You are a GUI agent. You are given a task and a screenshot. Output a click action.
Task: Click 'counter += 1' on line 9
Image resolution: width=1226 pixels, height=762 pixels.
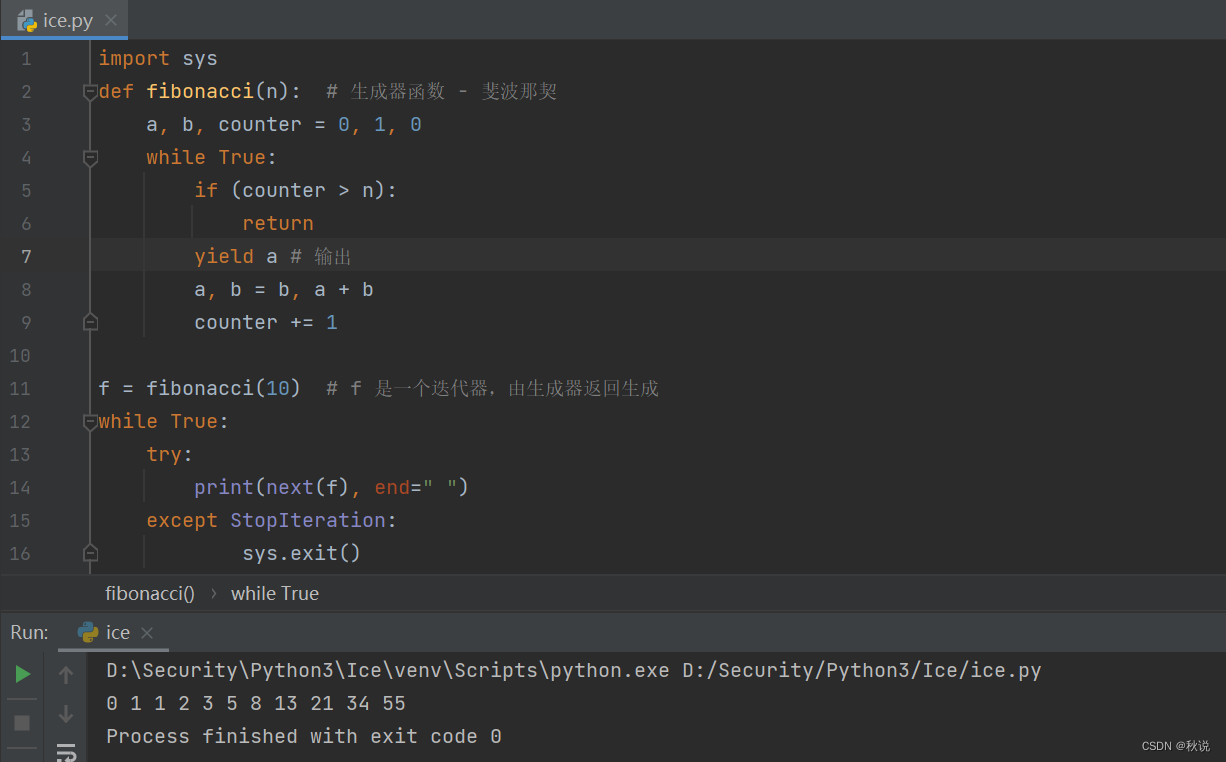[x=266, y=323]
